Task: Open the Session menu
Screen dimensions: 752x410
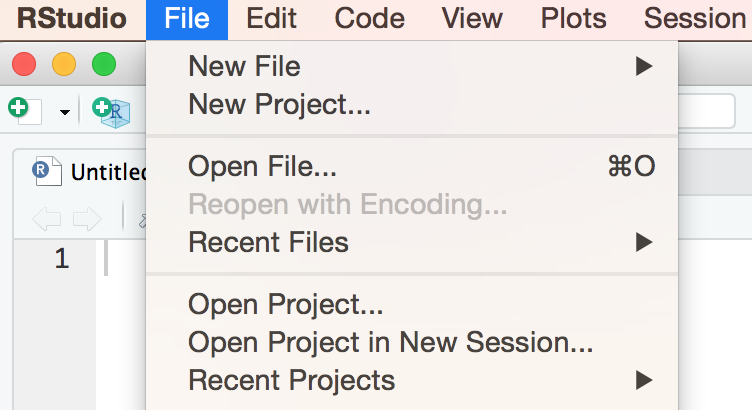Action: pos(694,19)
